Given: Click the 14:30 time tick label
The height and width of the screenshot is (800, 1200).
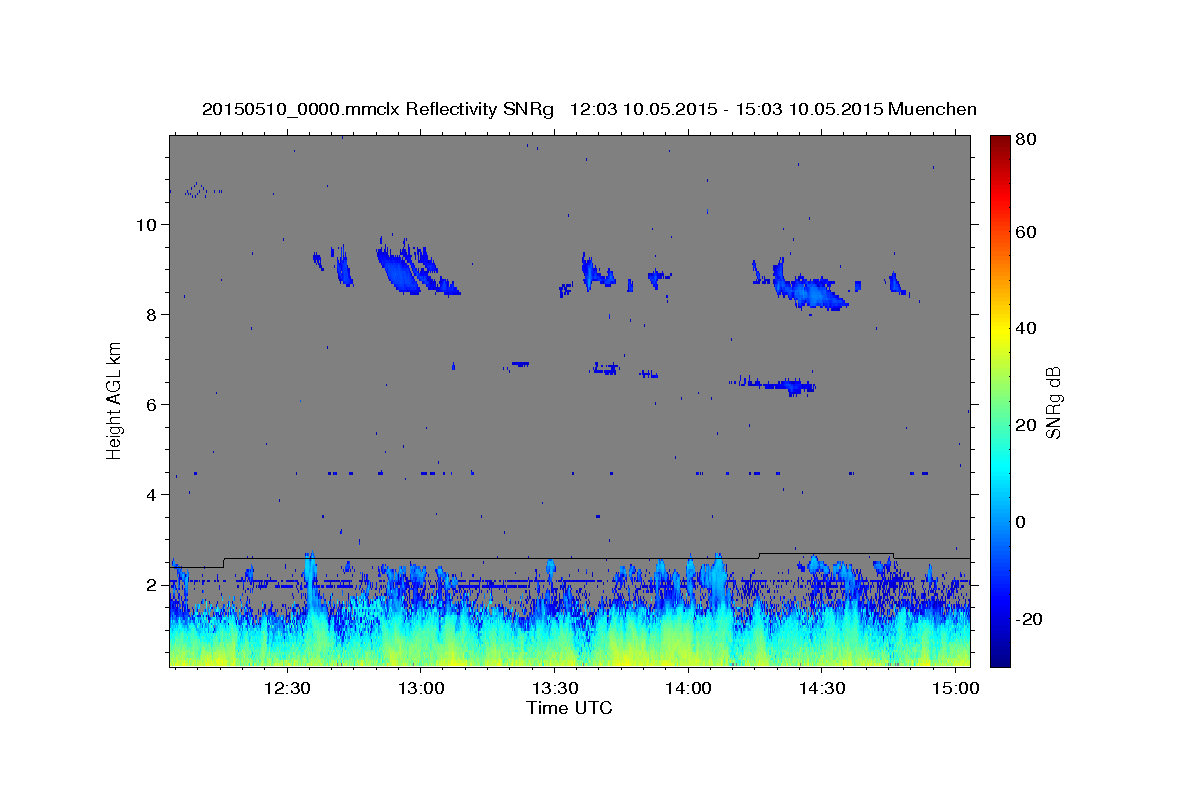Looking at the screenshot, I should click(x=822, y=688).
